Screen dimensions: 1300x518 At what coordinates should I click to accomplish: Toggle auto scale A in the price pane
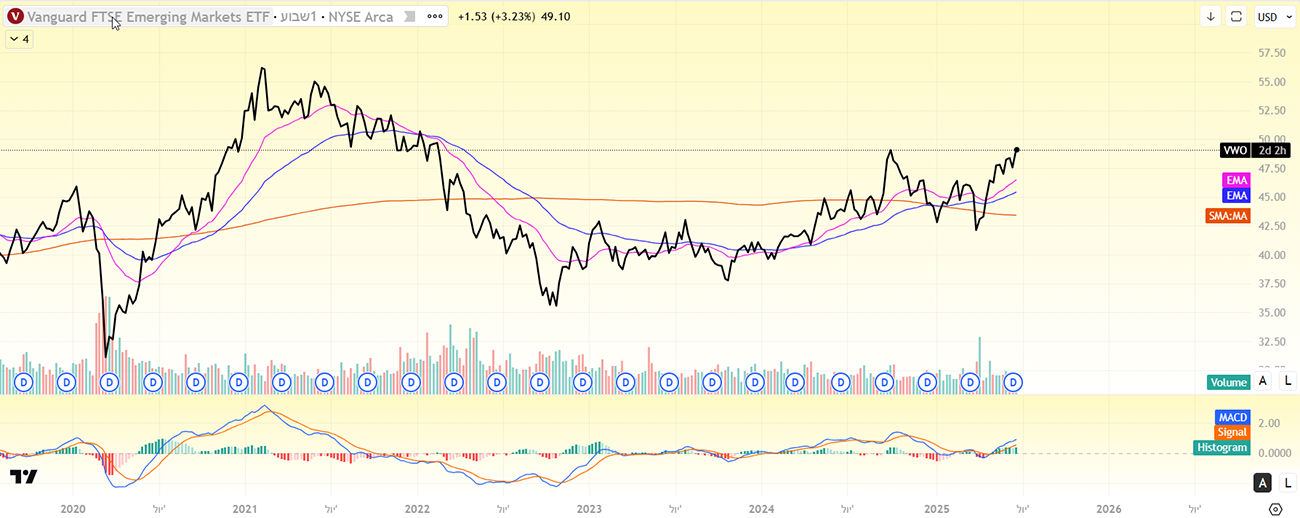pos(1263,381)
